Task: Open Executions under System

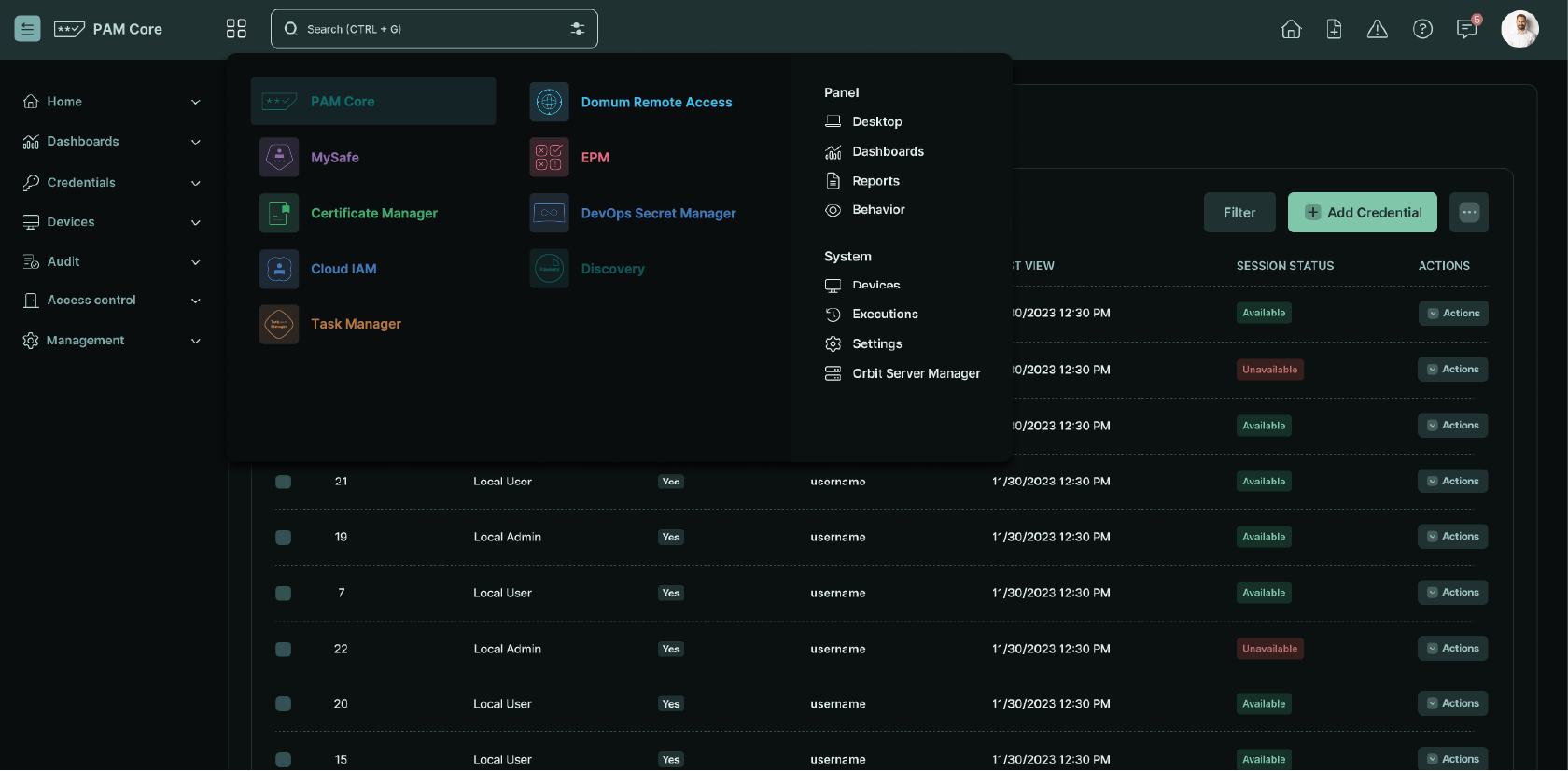Action: coord(872,315)
